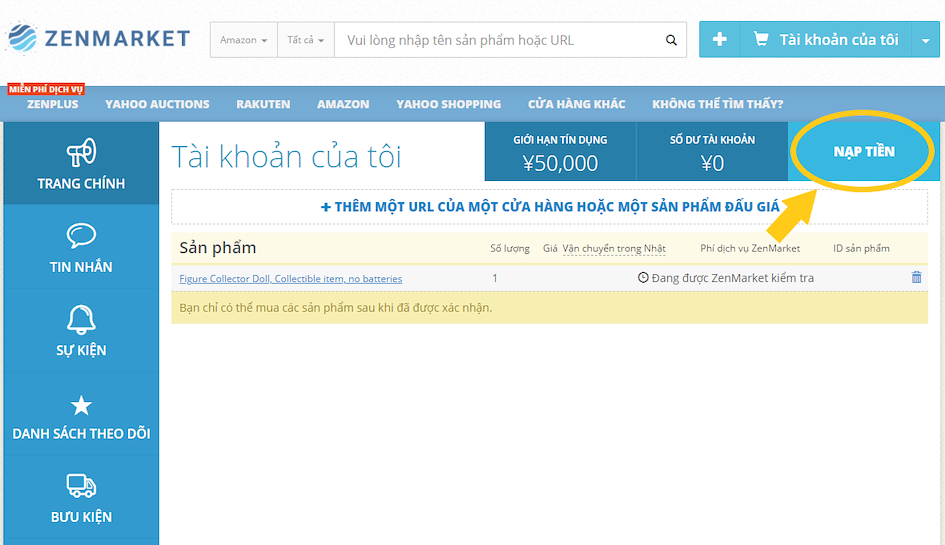
Task: Open 'KHÔNG THỂ TÌM THẤY?' menu item
Action: [718, 104]
